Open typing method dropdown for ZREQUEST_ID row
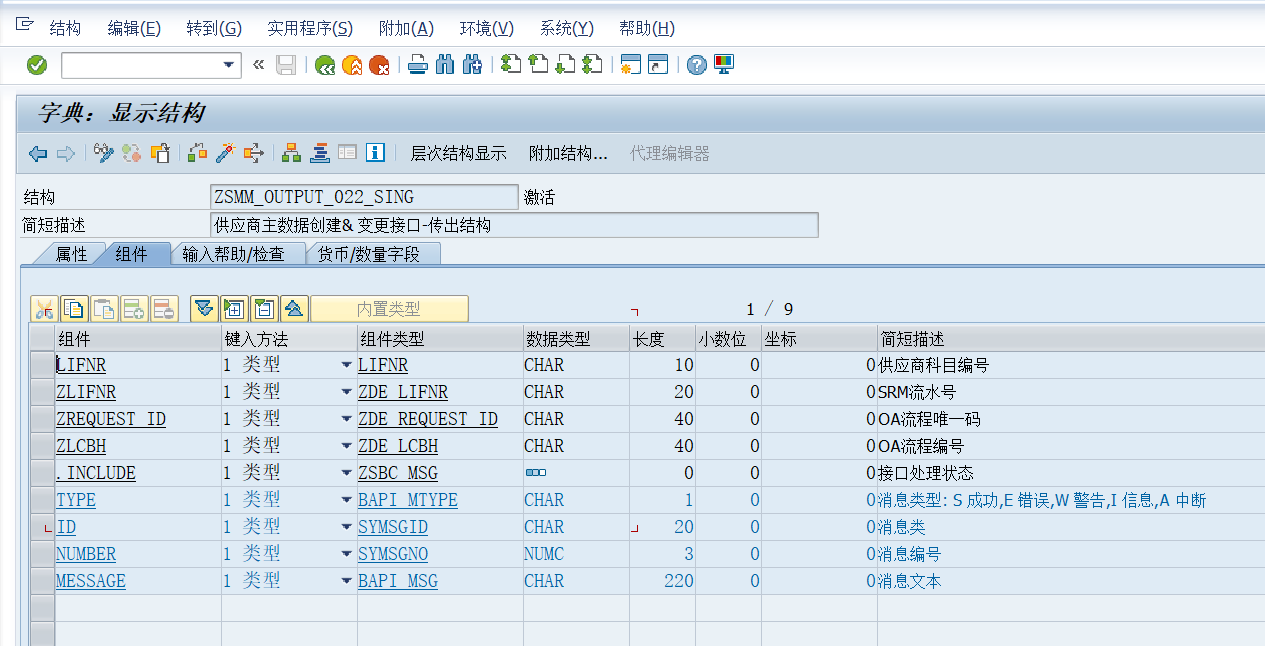 (346, 420)
